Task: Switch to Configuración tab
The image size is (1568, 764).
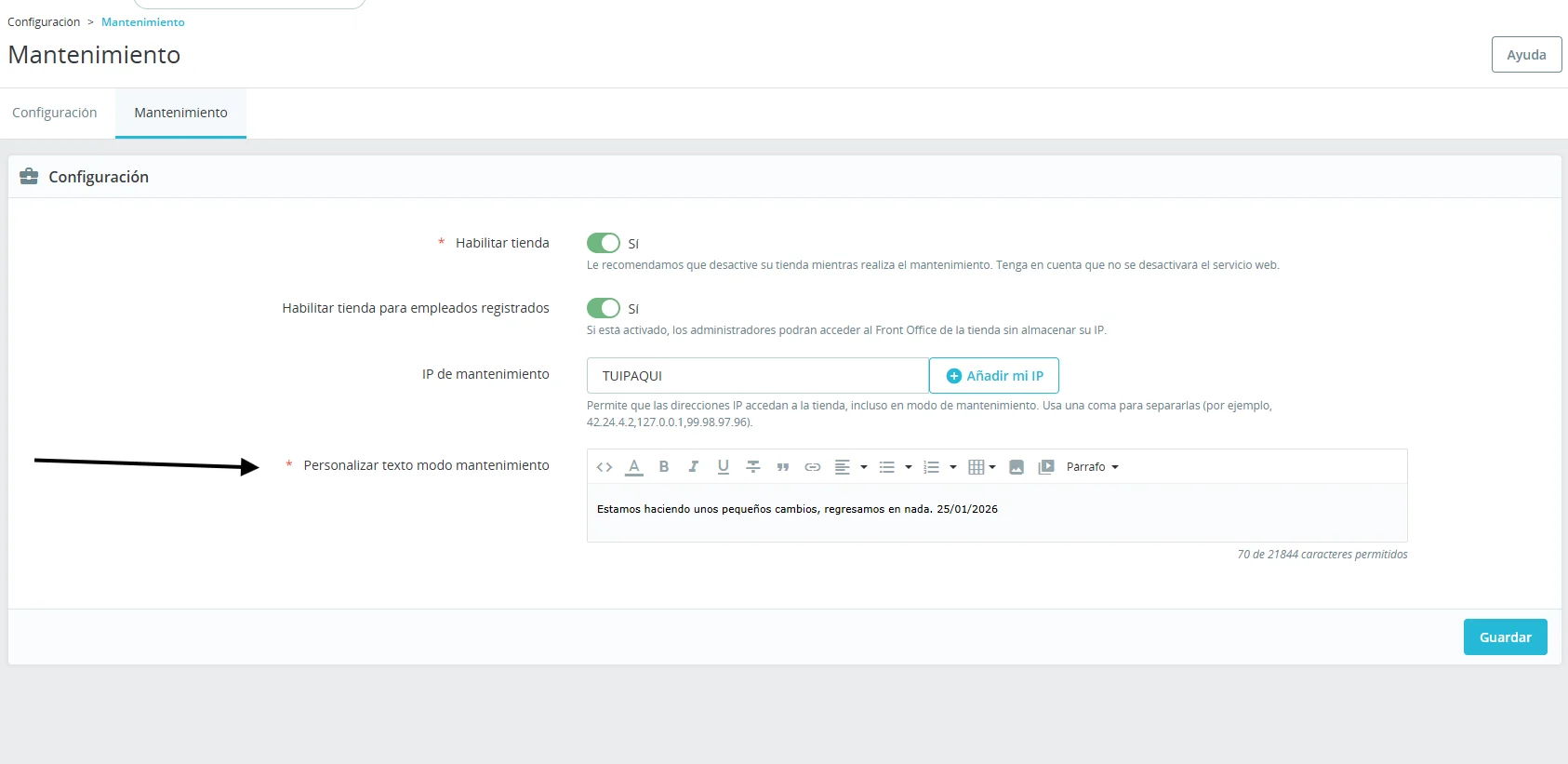Action: tap(55, 113)
